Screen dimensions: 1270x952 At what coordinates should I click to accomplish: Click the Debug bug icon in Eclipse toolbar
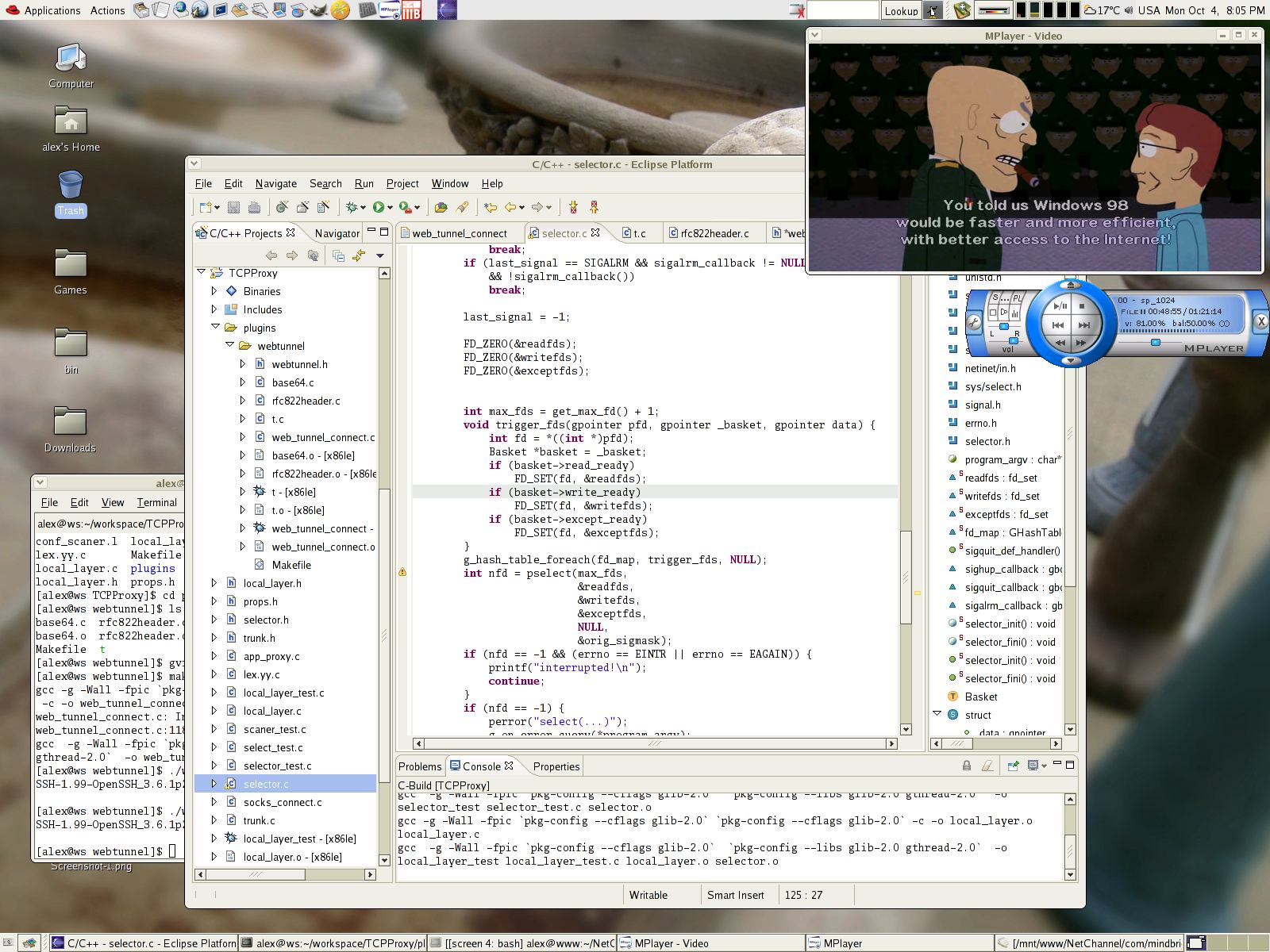[x=352, y=207]
